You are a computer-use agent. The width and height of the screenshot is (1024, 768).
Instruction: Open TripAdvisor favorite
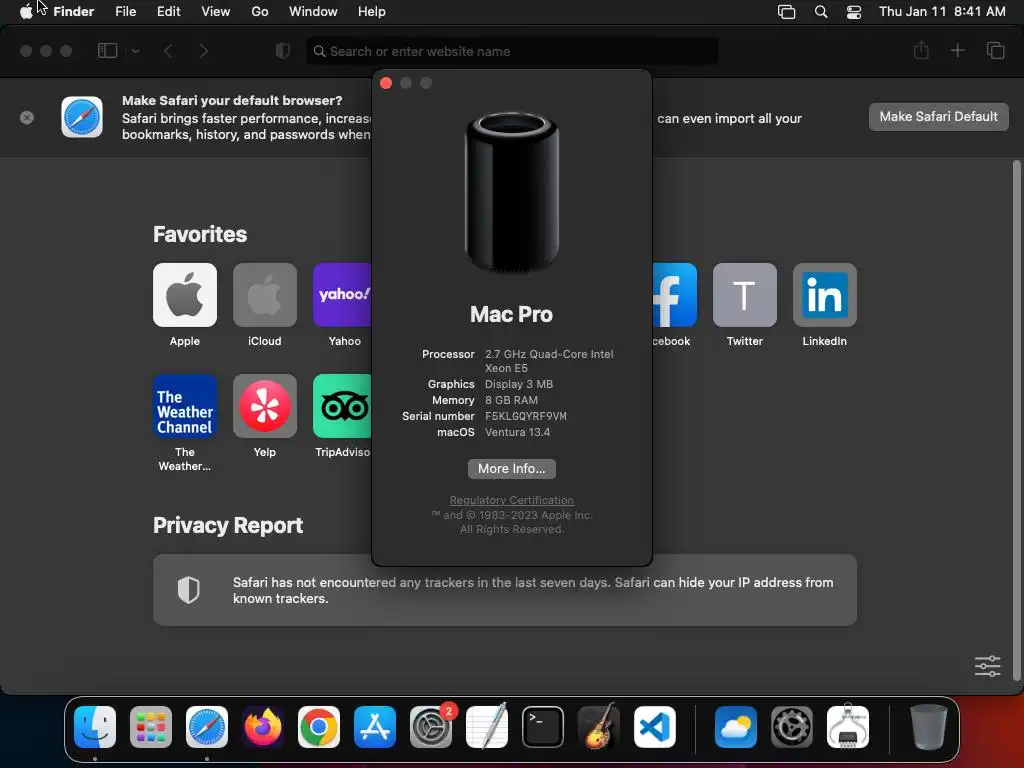pos(342,406)
